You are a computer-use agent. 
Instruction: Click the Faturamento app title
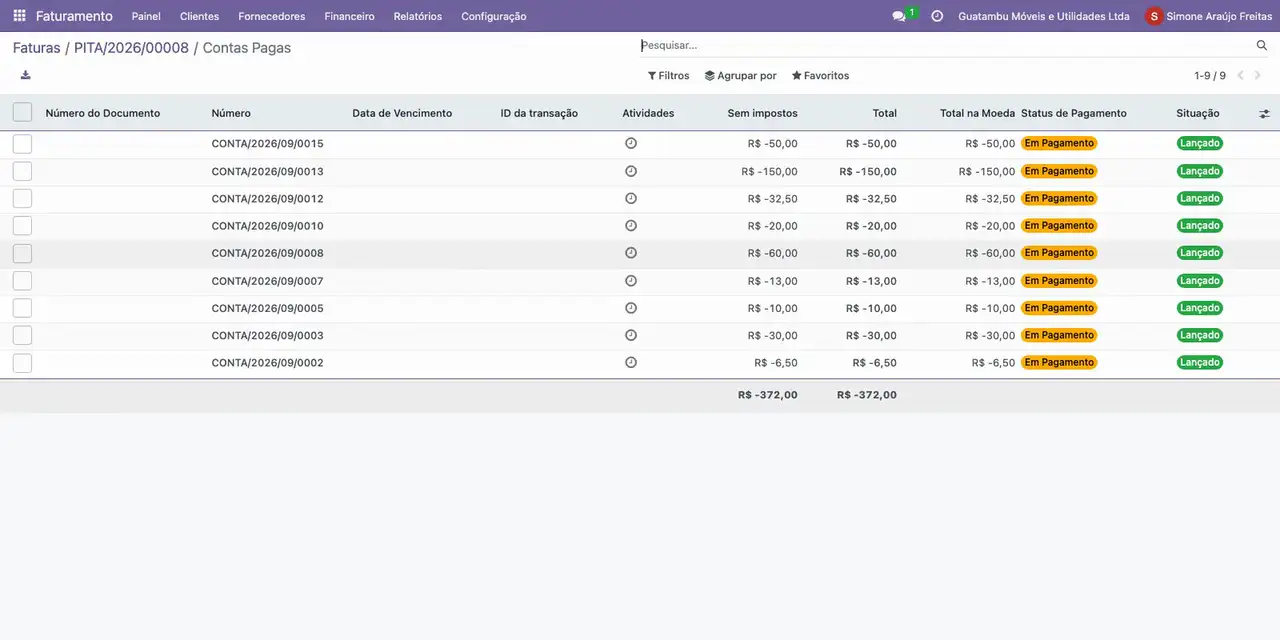pyautogui.click(x=74, y=16)
